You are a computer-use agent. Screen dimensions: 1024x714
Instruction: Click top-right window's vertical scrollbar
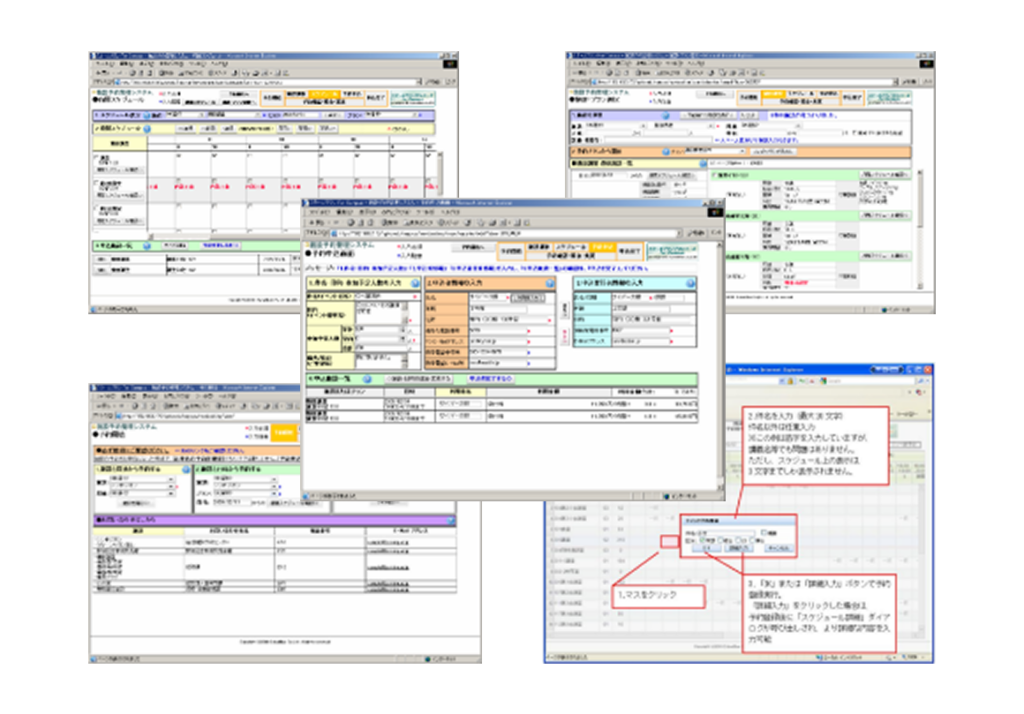click(x=920, y=229)
